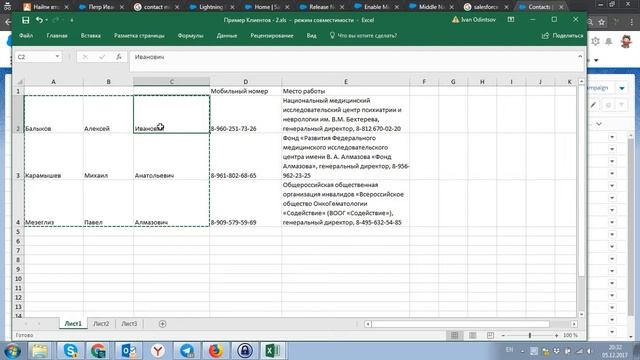The height and width of the screenshot is (360, 640).
Task: Open the Файл menu
Action: [x=26, y=36]
